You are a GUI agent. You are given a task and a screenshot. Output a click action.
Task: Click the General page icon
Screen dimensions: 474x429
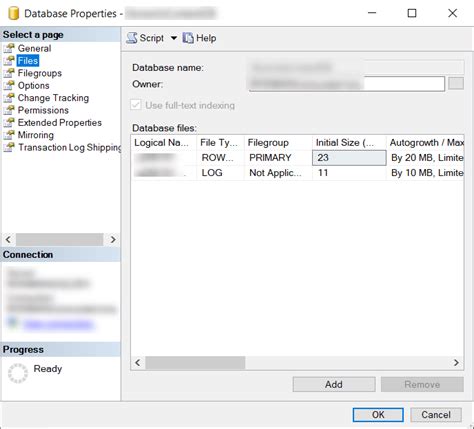pyautogui.click(x=9, y=48)
